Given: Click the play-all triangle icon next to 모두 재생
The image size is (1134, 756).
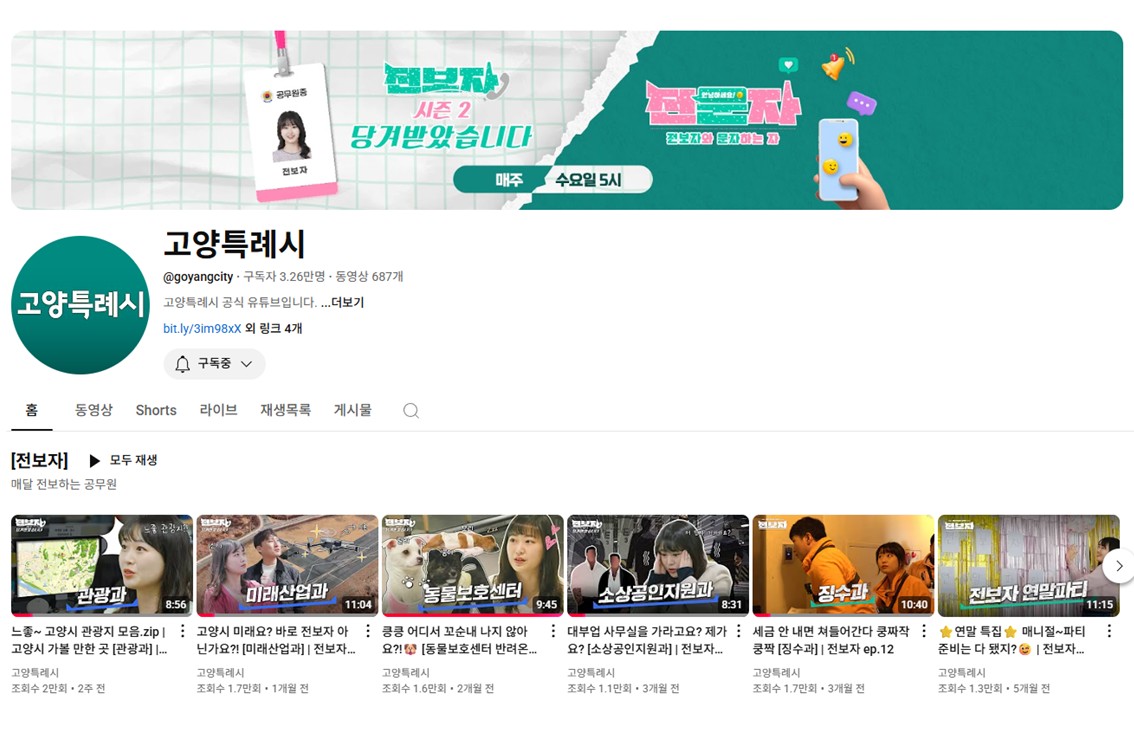Looking at the screenshot, I should pos(94,461).
